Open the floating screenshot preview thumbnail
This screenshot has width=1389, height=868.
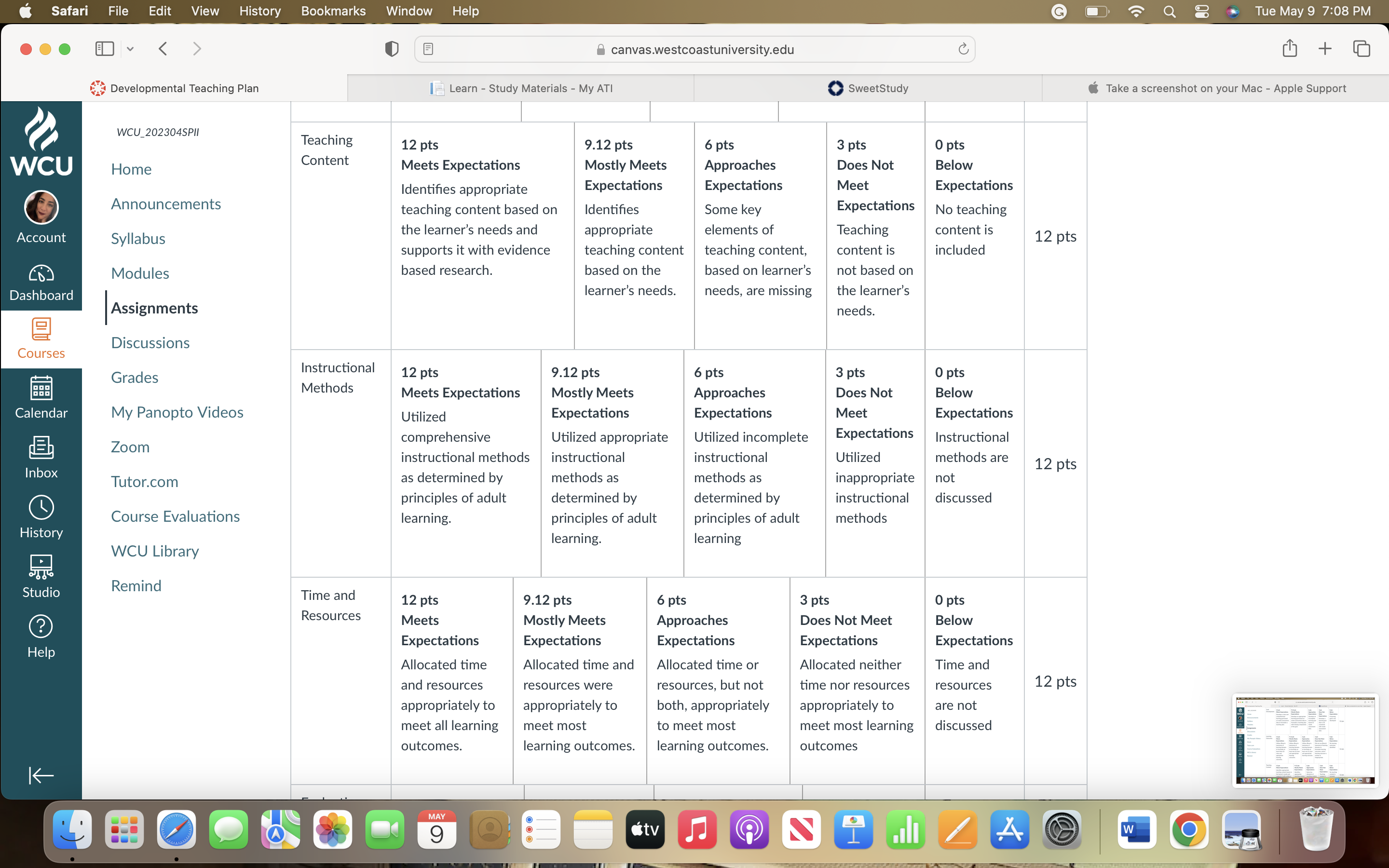point(1305,740)
